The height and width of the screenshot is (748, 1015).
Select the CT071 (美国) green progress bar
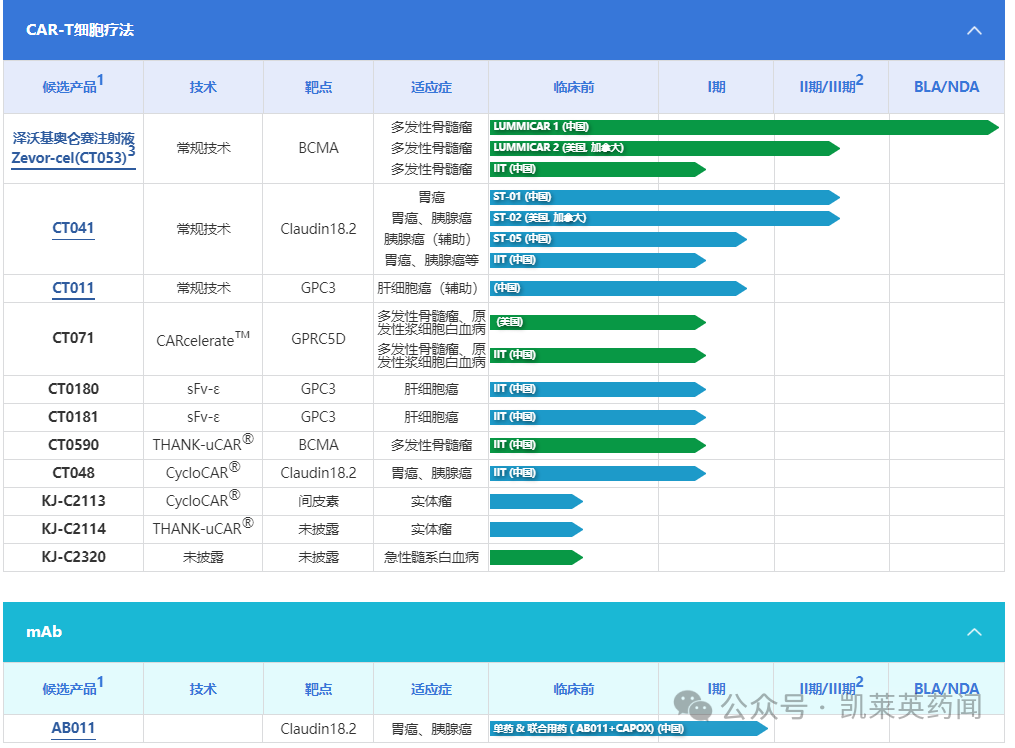click(596, 322)
